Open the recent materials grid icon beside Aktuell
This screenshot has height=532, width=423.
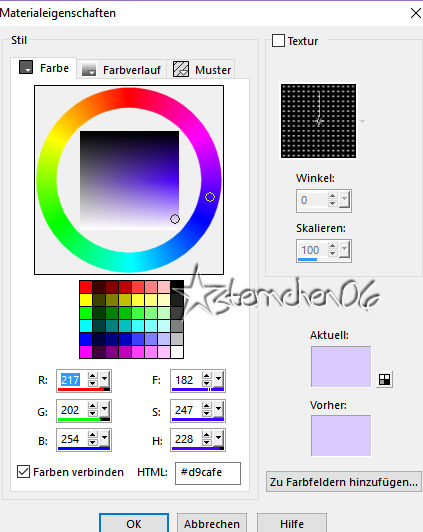point(384,380)
